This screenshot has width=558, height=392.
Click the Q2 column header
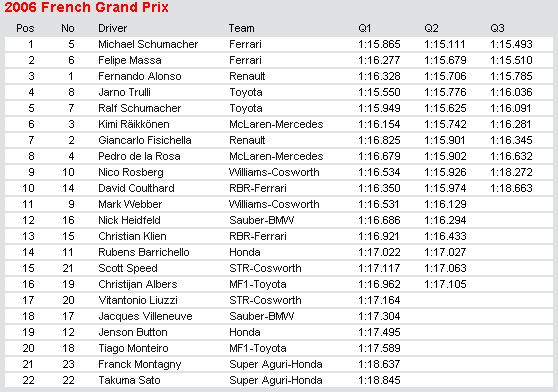click(431, 28)
